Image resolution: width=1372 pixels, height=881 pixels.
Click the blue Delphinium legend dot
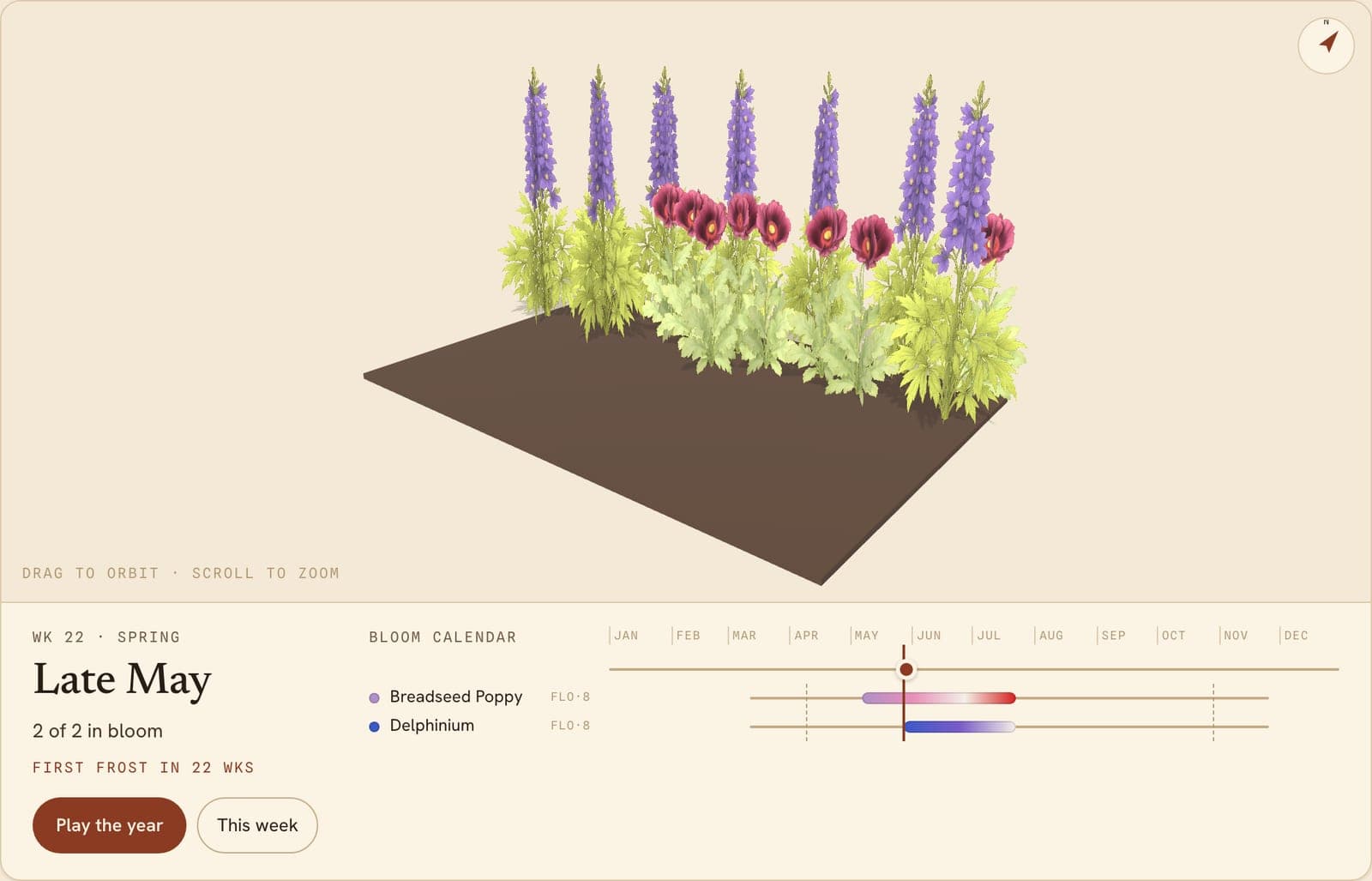374,727
